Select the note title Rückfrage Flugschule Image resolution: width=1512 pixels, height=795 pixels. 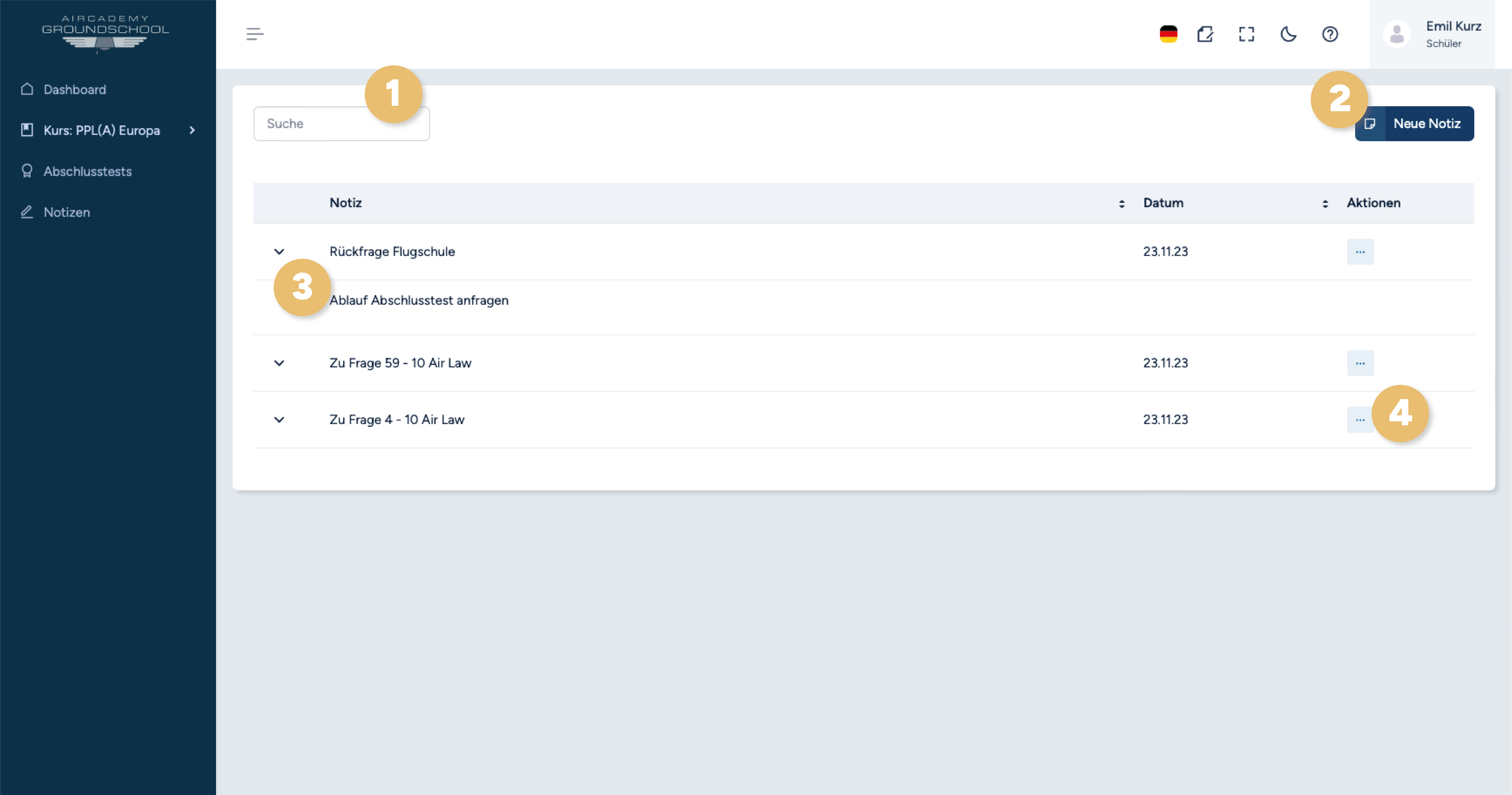(x=392, y=252)
